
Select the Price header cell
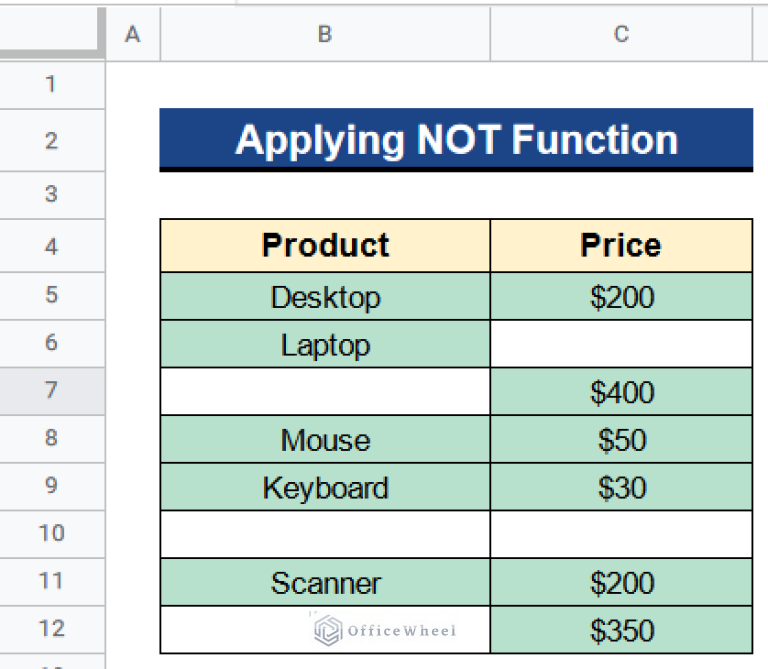click(621, 246)
